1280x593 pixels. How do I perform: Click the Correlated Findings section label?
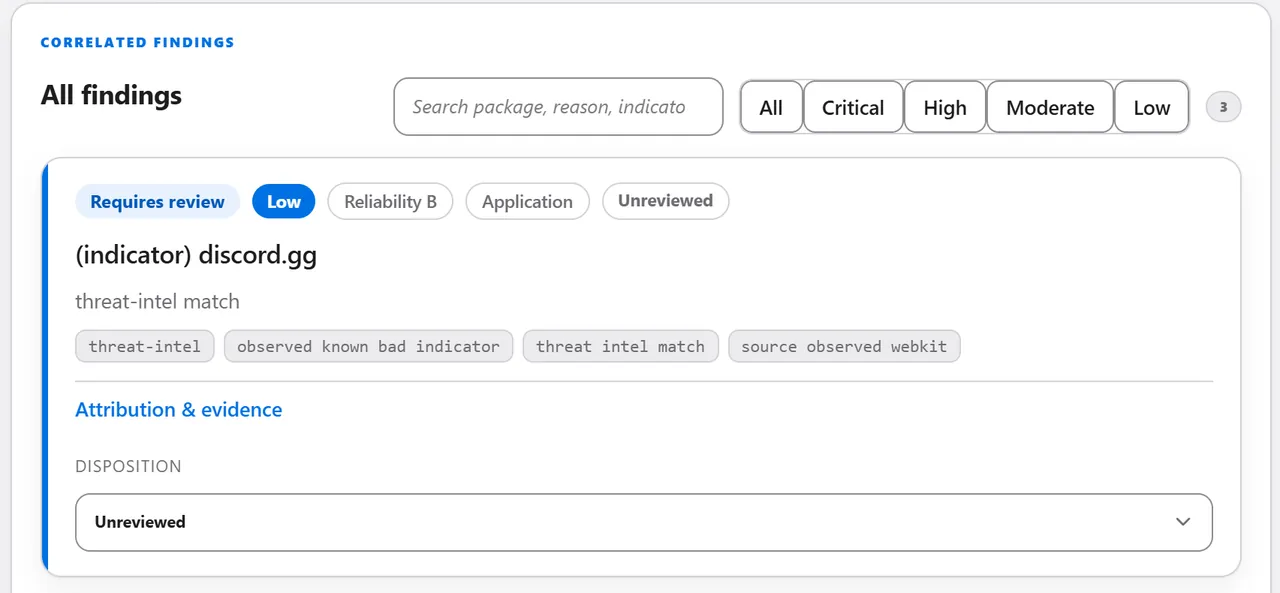pyautogui.click(x=137, y=42)
